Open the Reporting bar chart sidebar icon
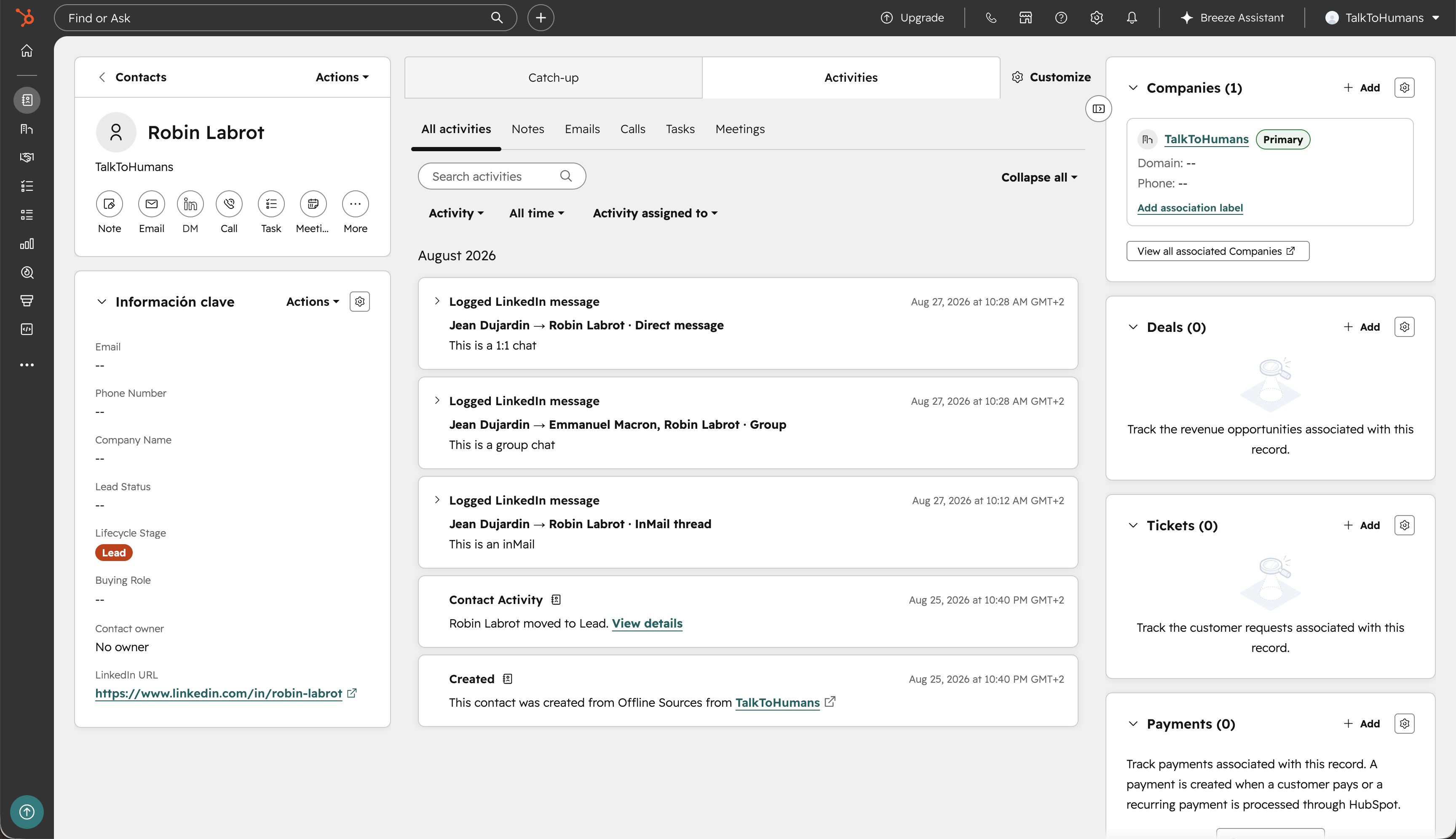Viewport: 1456px width, 839px height. pos(27,244)
